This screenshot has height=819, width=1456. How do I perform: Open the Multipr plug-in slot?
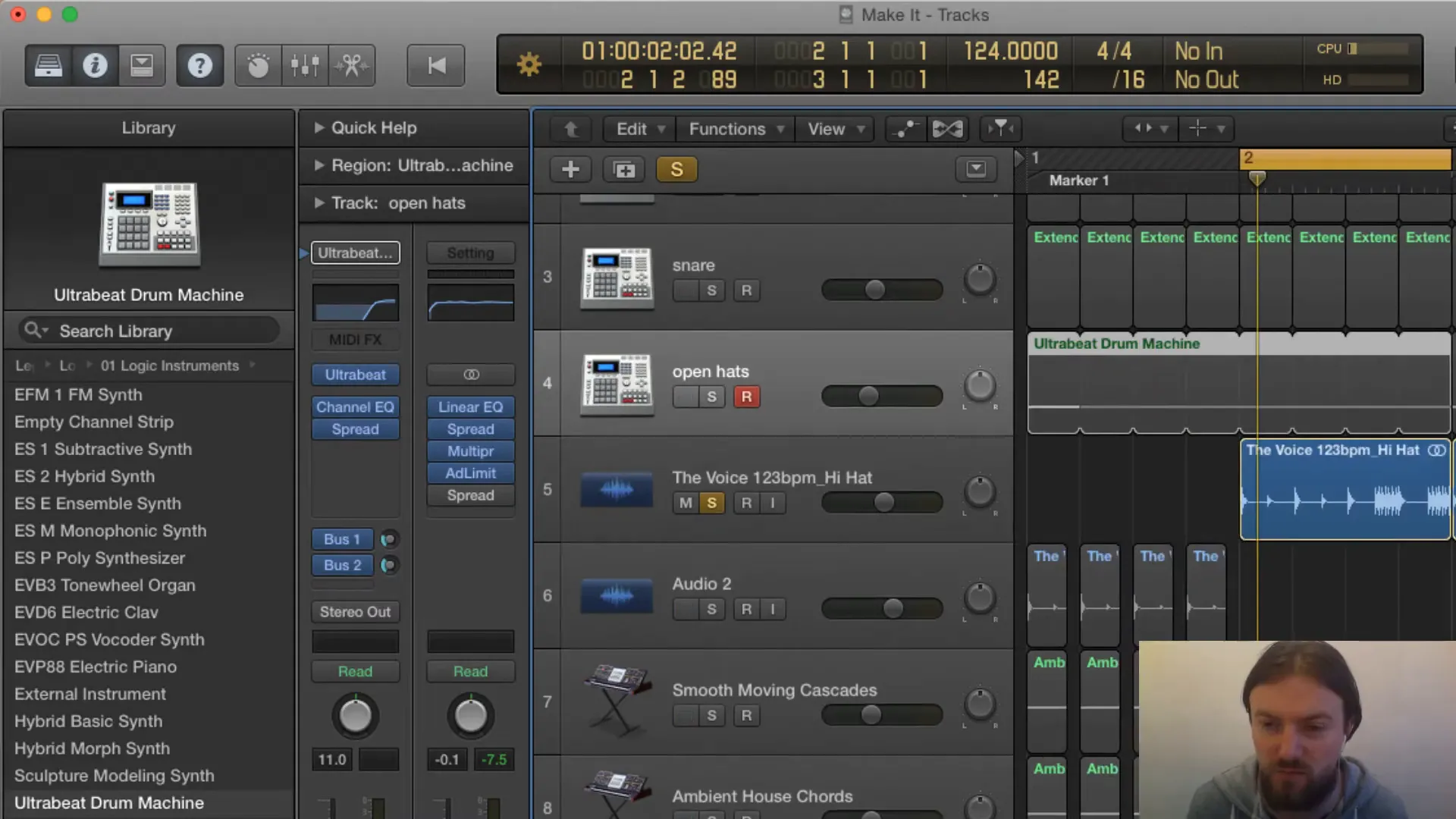coord(470,451)
